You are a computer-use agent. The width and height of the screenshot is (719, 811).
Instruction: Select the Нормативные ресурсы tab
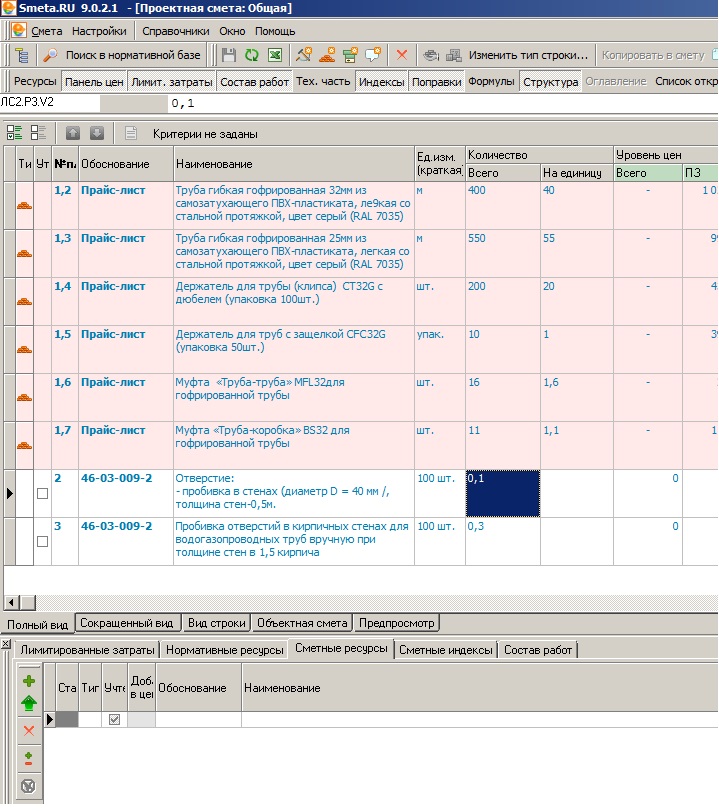(x=224, y=650)
